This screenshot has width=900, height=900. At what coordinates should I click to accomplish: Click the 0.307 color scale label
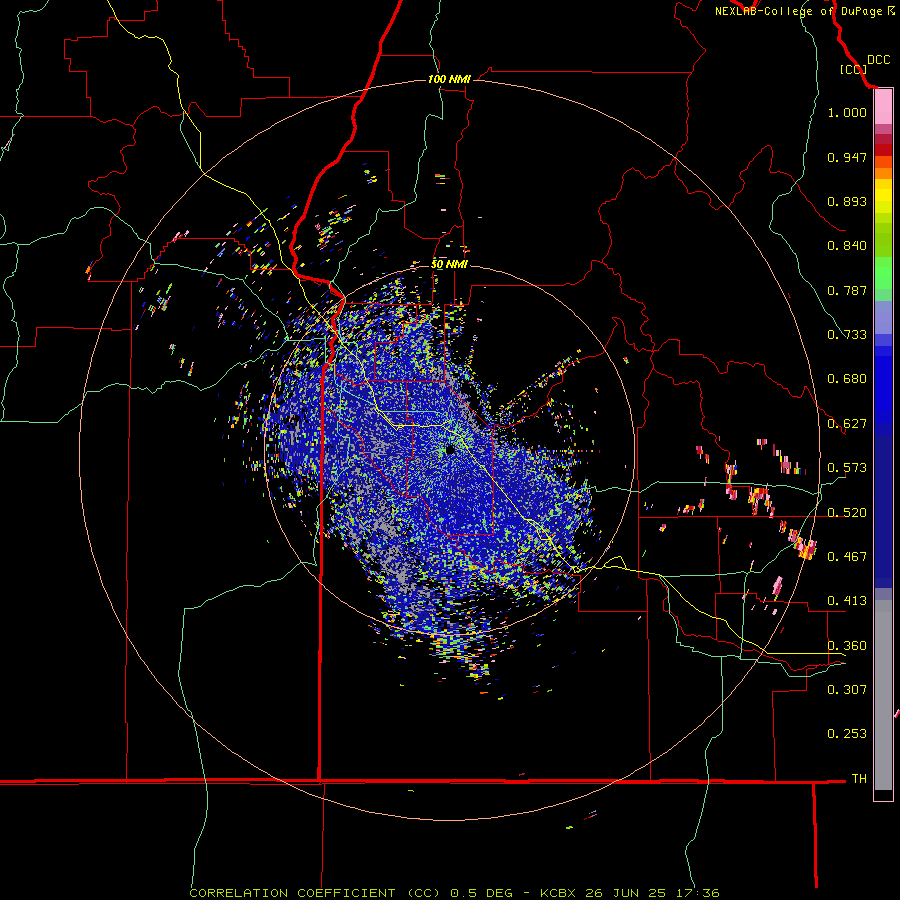click(847, 689)
